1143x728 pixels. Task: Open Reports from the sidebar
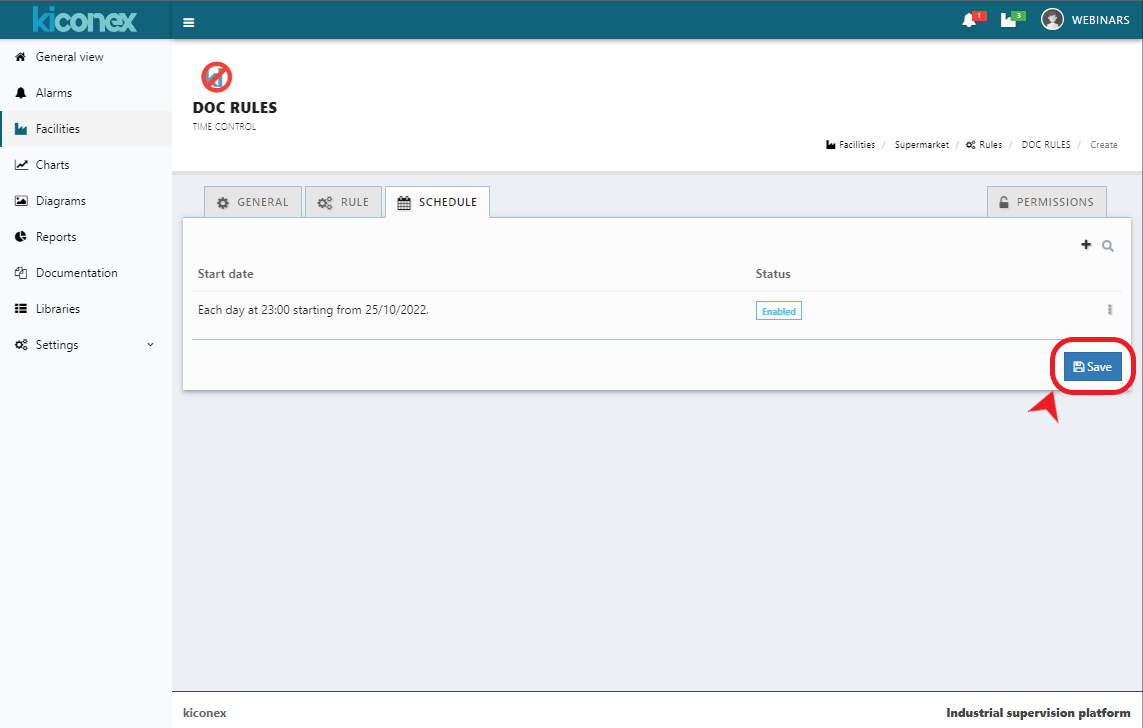(x=56, y=237)
